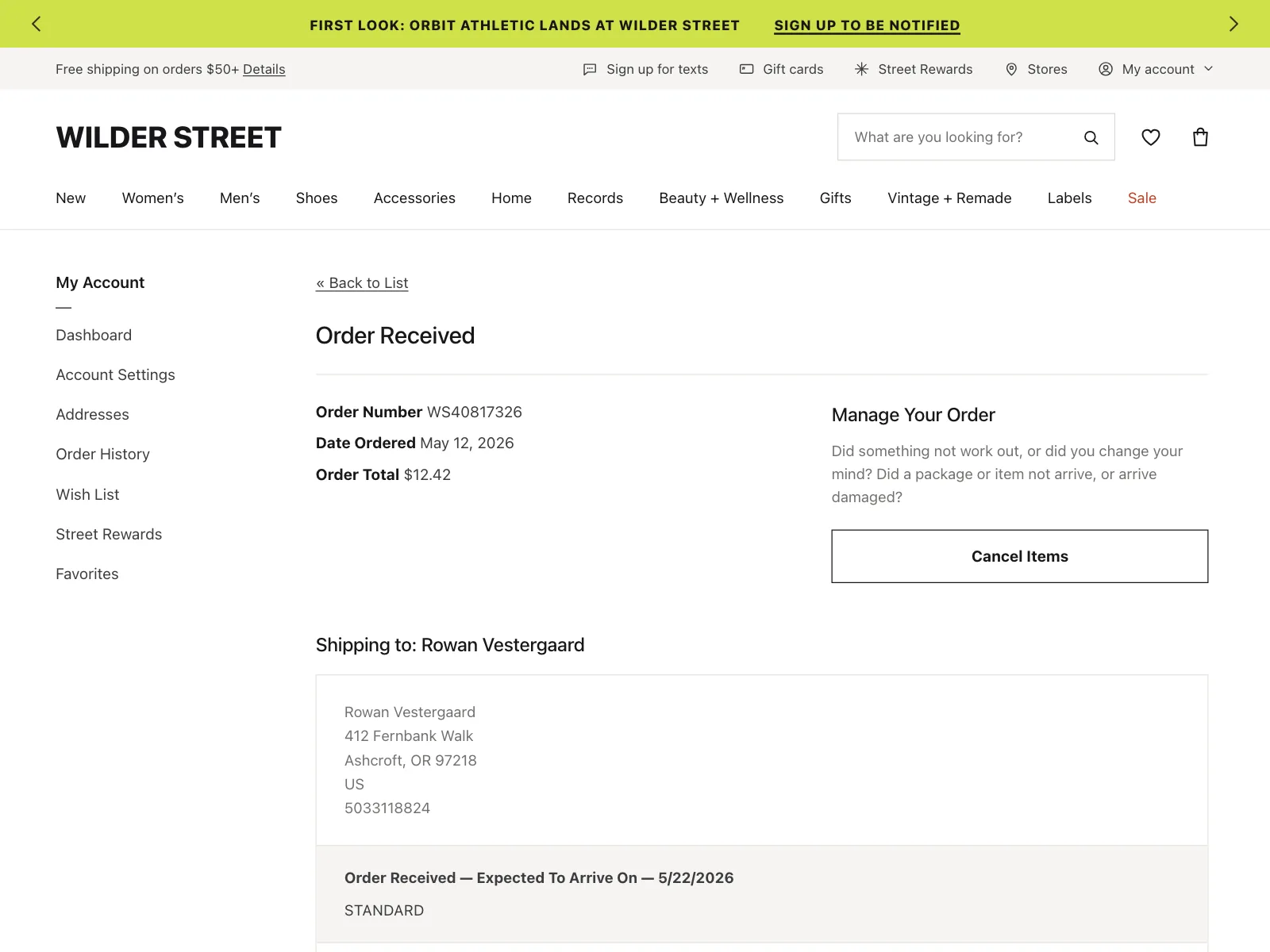Open the Accessories category menu
The width and height of the screenshot is (1270, 952).
[x=414, y=198]
